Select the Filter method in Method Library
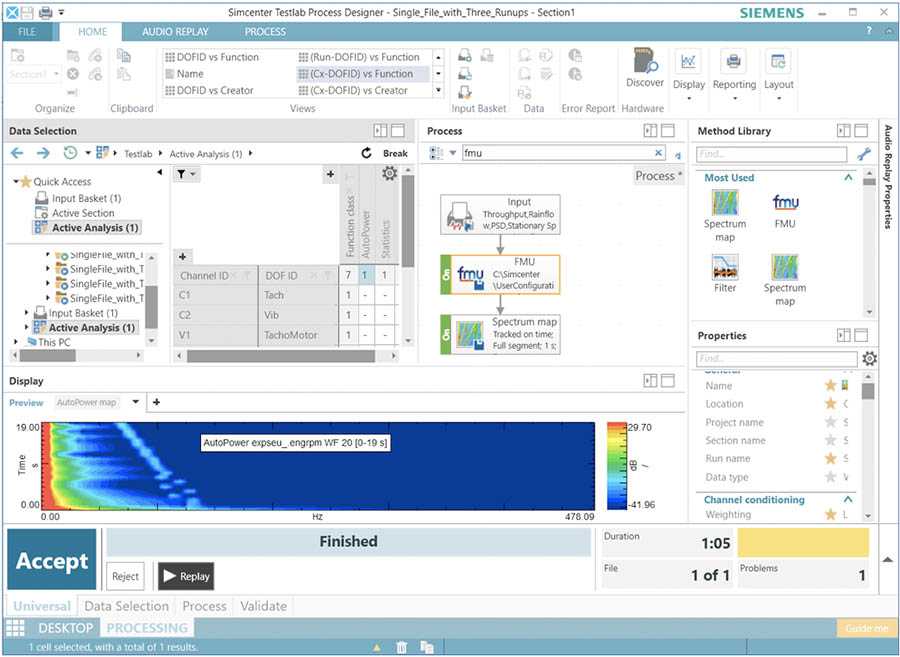 pyautogui.click(x=724, y=274)
